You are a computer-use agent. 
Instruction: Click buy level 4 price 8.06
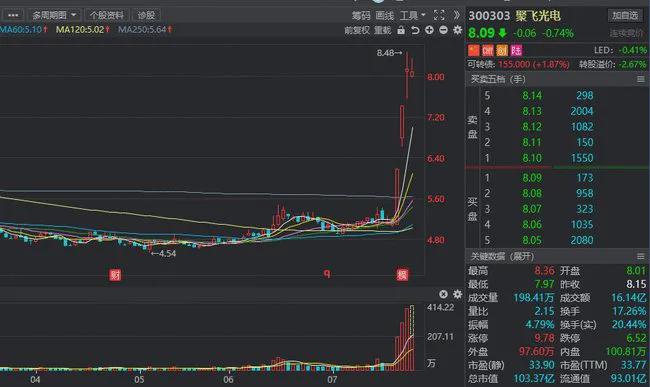click(532, 225)
